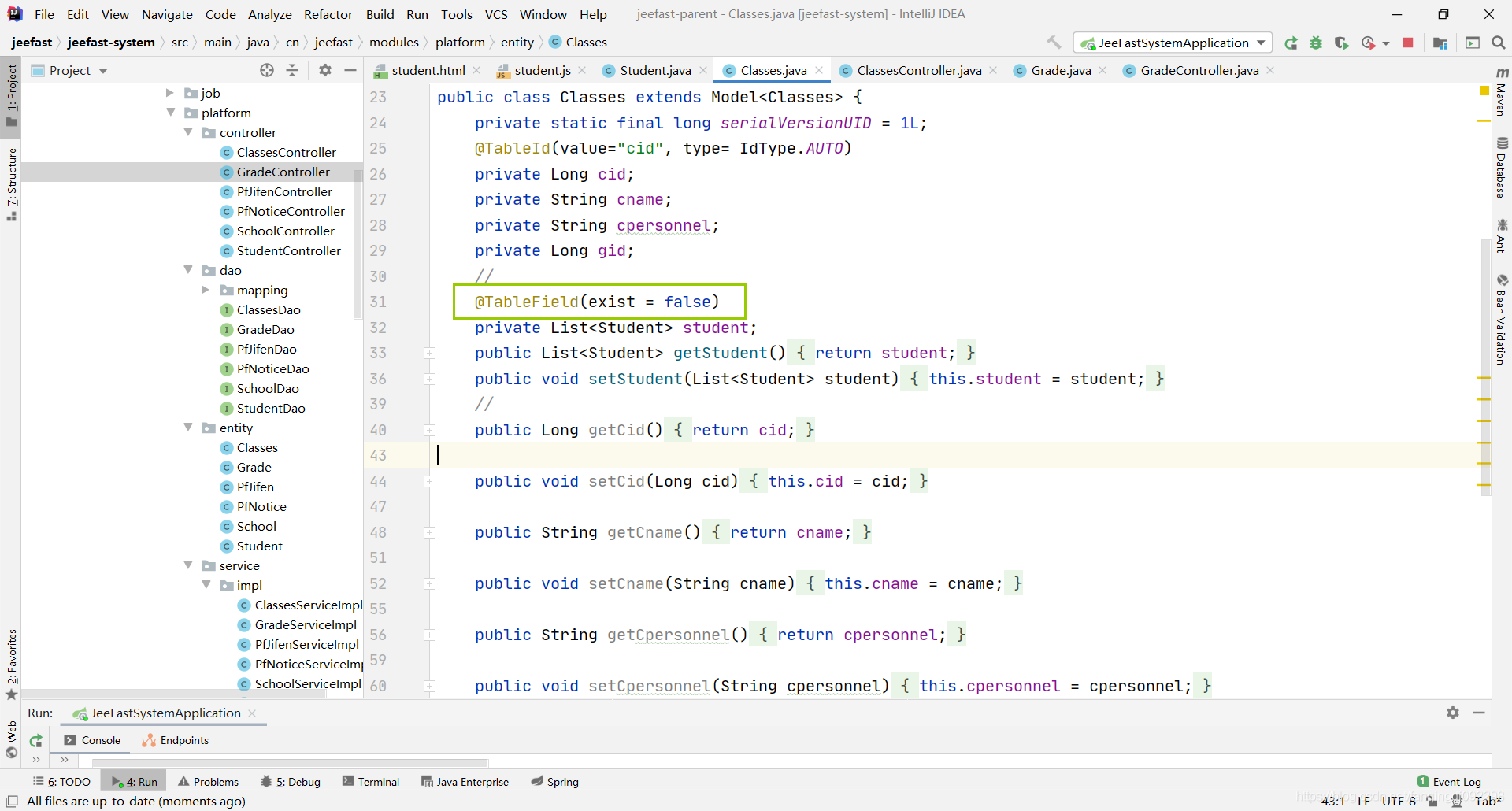
Task: Open Web tool window on left
Action: point(11,739)
